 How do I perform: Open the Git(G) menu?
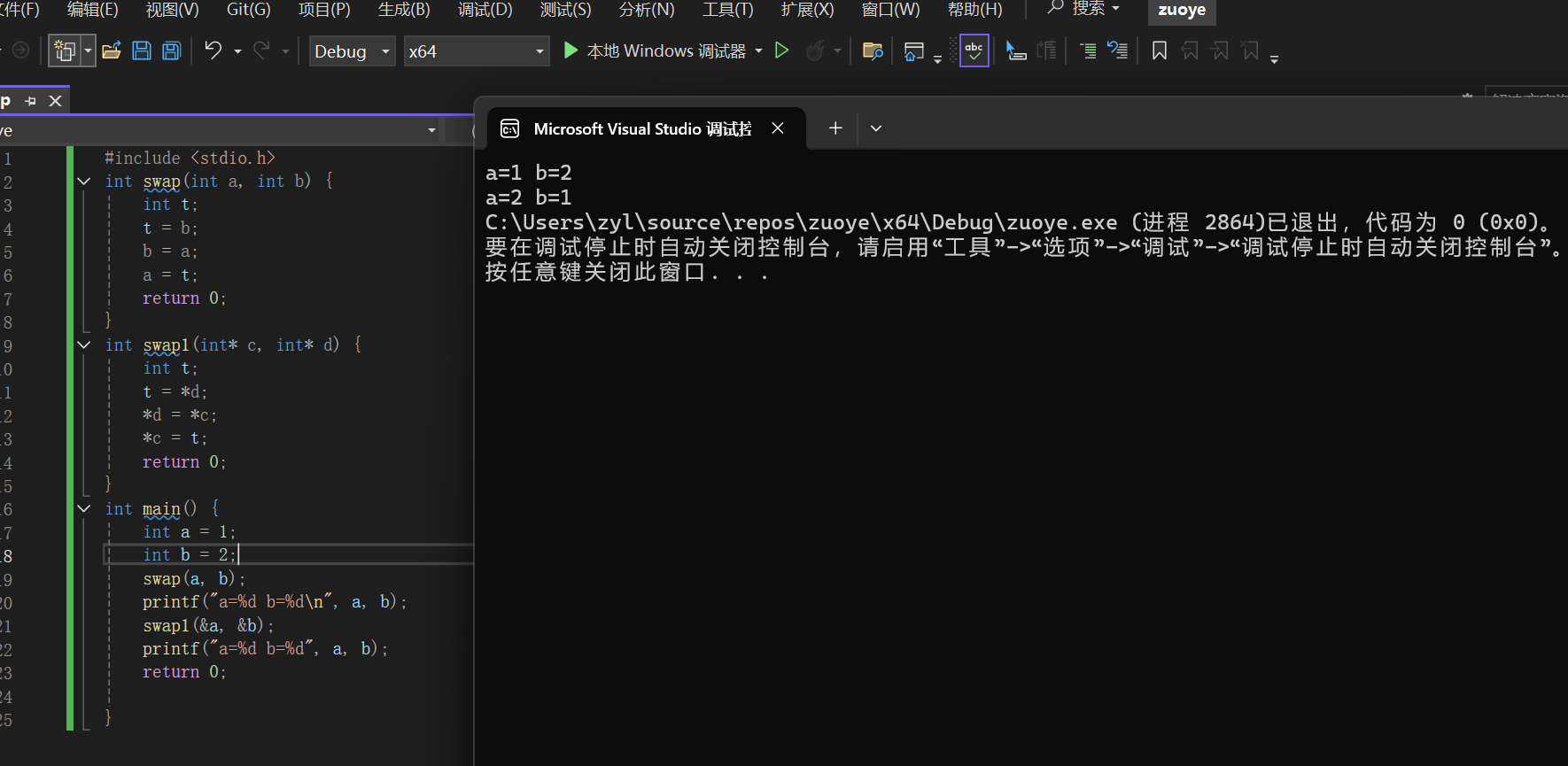click(x=248, y=10)
